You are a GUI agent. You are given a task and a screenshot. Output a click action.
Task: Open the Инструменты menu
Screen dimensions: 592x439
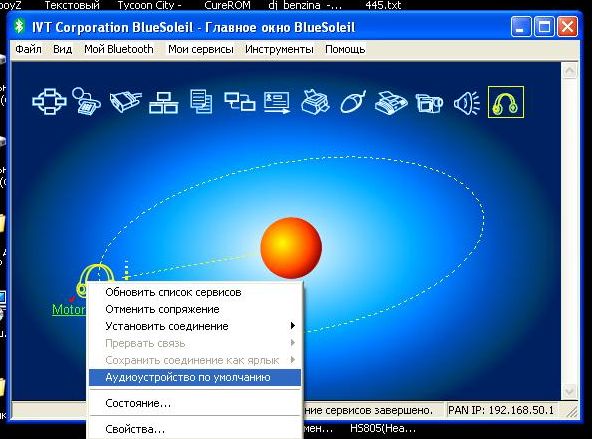point(279,49)
